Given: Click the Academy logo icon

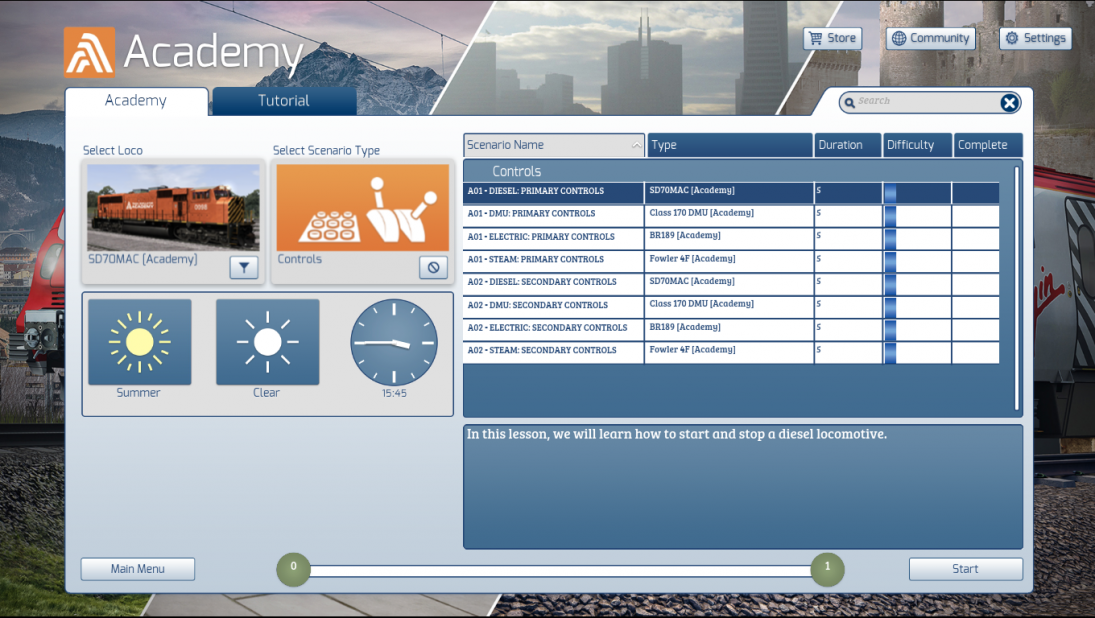Looking at the screenshot, I should [90, 52].
